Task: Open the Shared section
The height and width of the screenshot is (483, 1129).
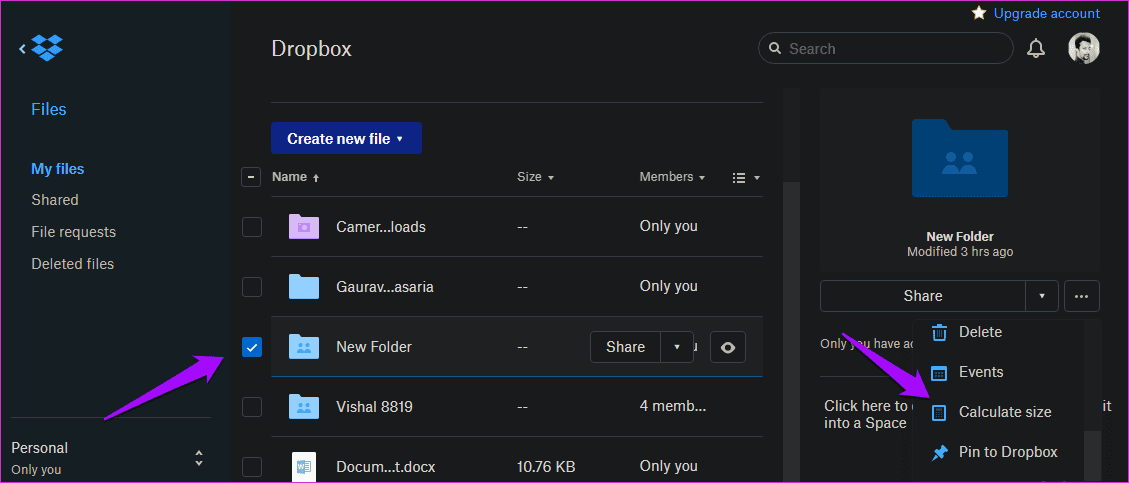Action: (55, 200)
